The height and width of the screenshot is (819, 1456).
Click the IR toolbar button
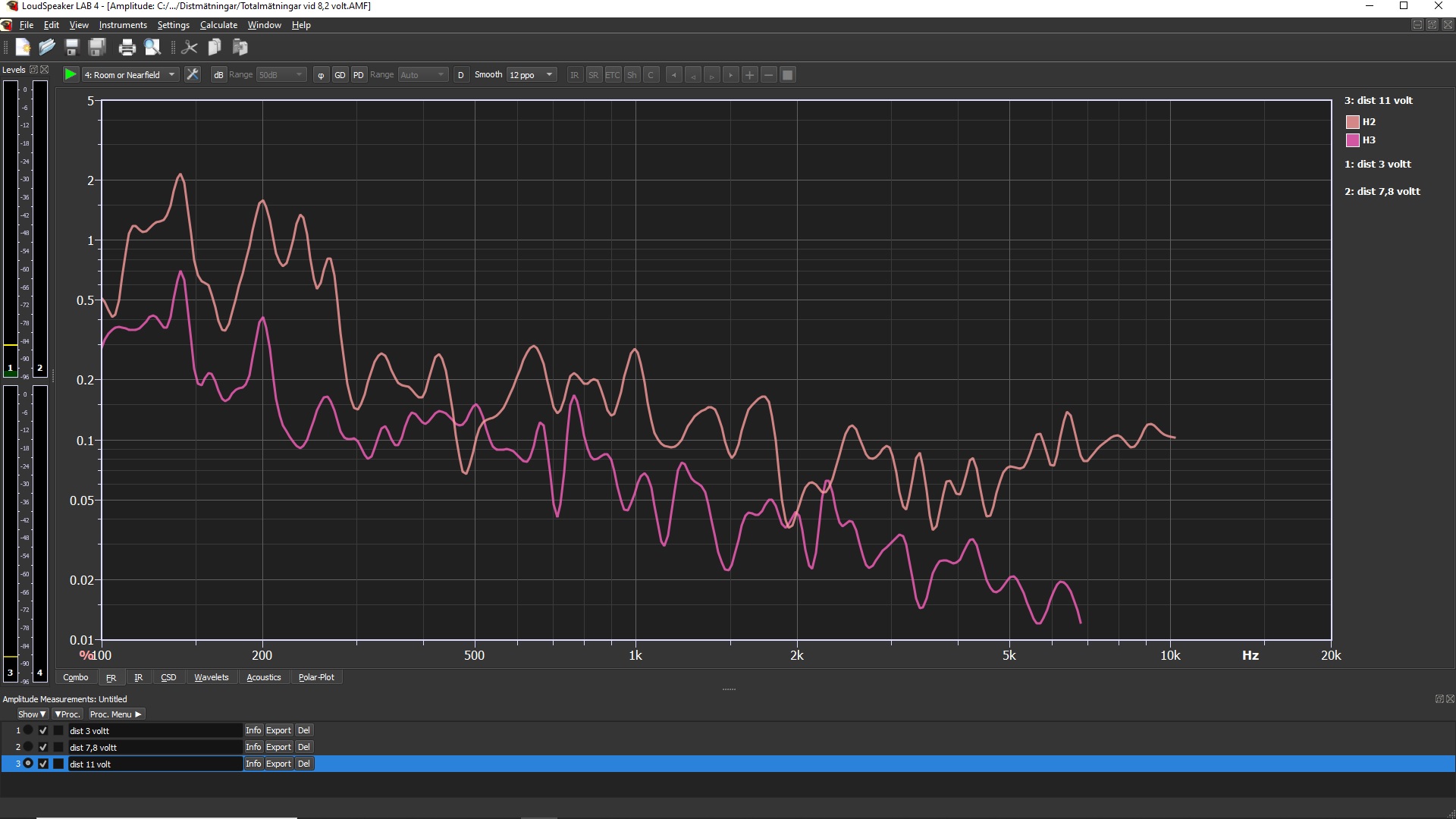[x=574, y=74]
